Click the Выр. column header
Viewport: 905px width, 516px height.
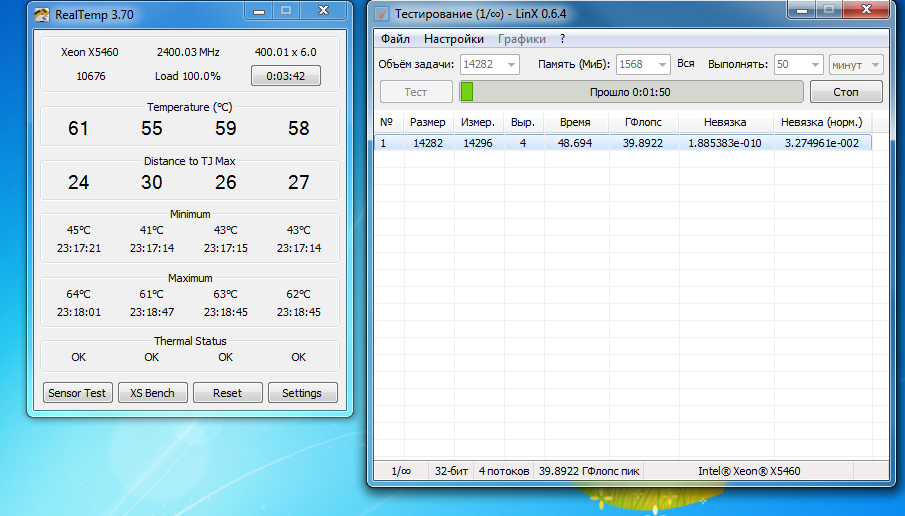coord(523,122)
